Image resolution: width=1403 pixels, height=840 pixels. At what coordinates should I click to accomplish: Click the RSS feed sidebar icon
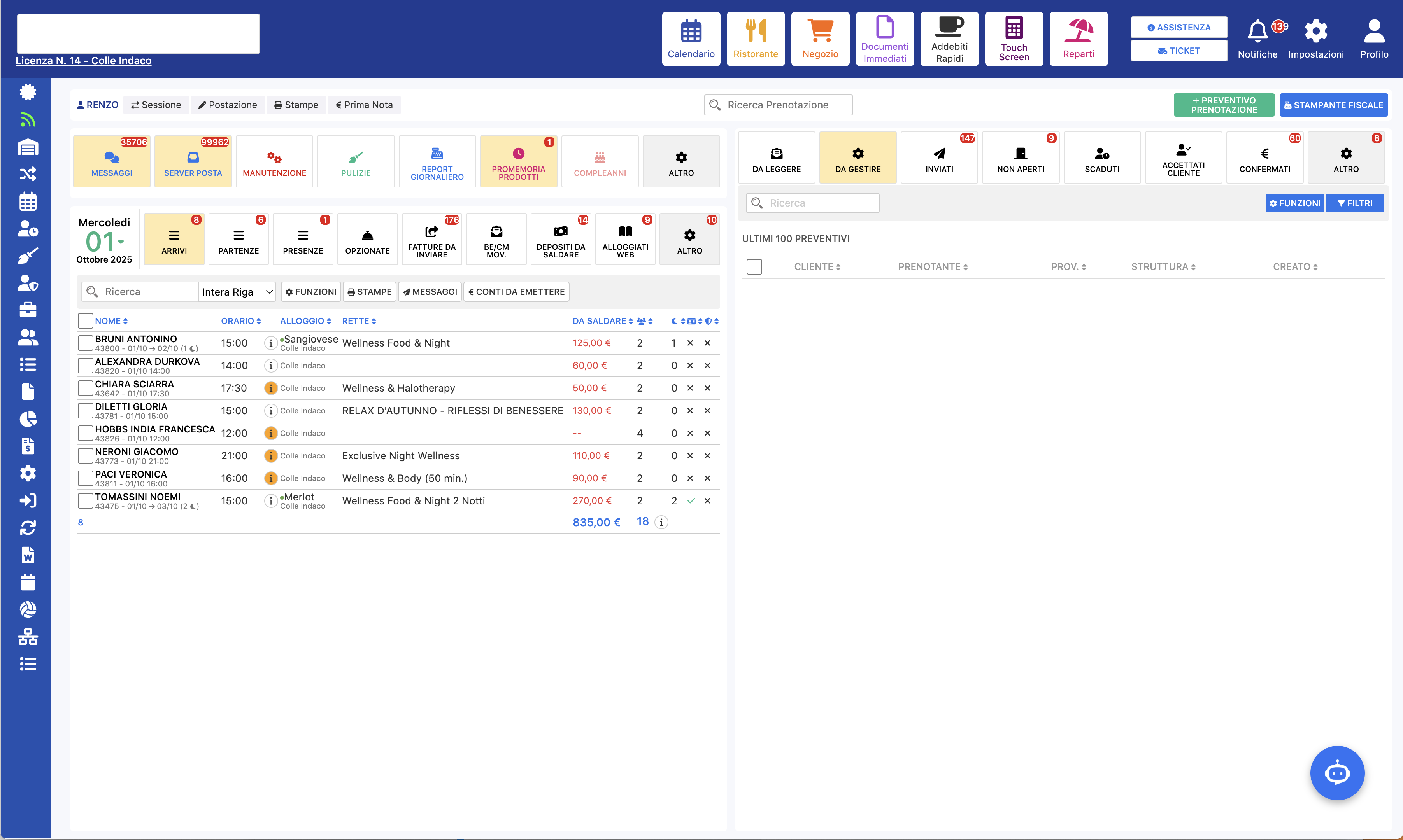pyautogui.click(x=28, y=119)
